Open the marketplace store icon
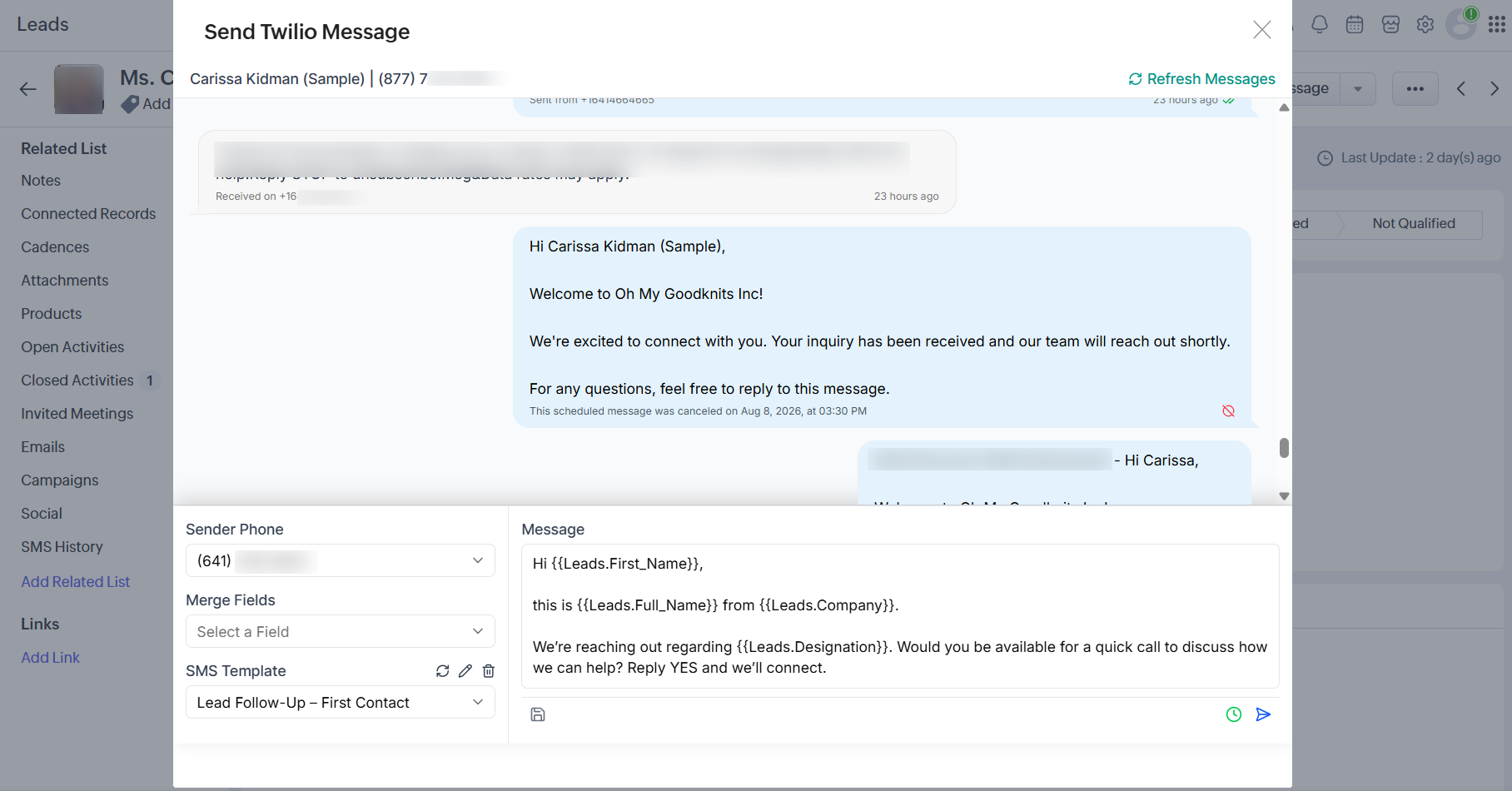Image resolution: width=1512 pixels, height=791 pixels. [x=1390, y=25]
